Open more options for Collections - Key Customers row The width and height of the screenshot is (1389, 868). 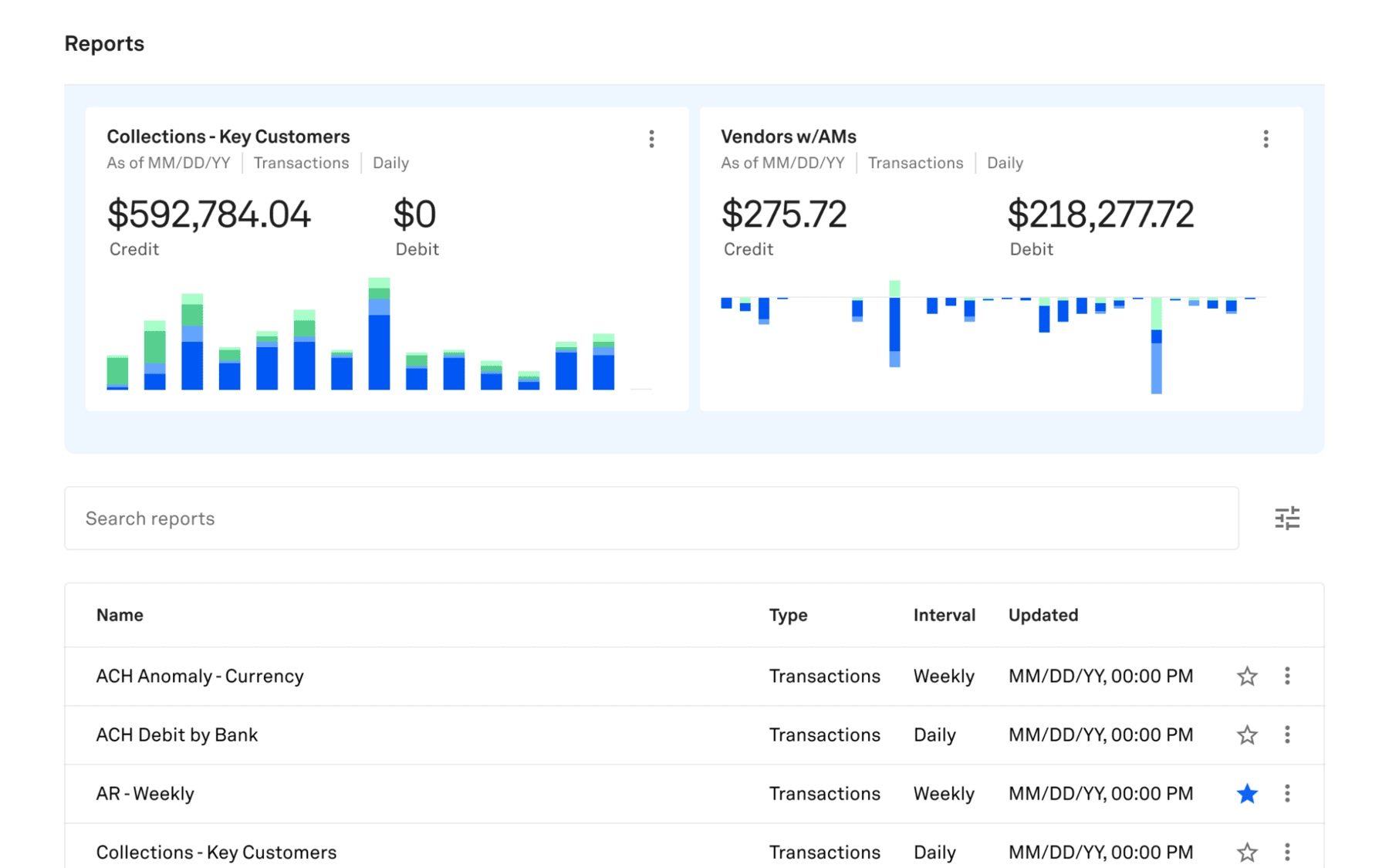[1286, 852]
